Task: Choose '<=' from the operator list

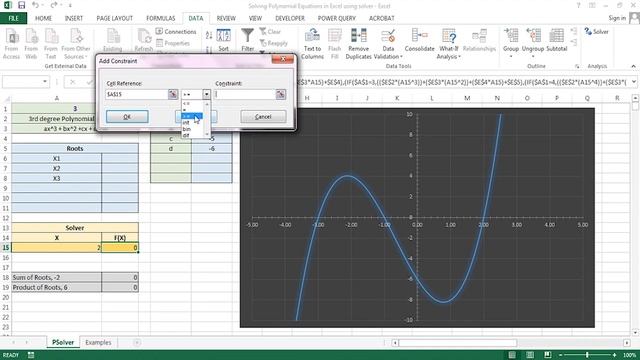Action: 186,104
